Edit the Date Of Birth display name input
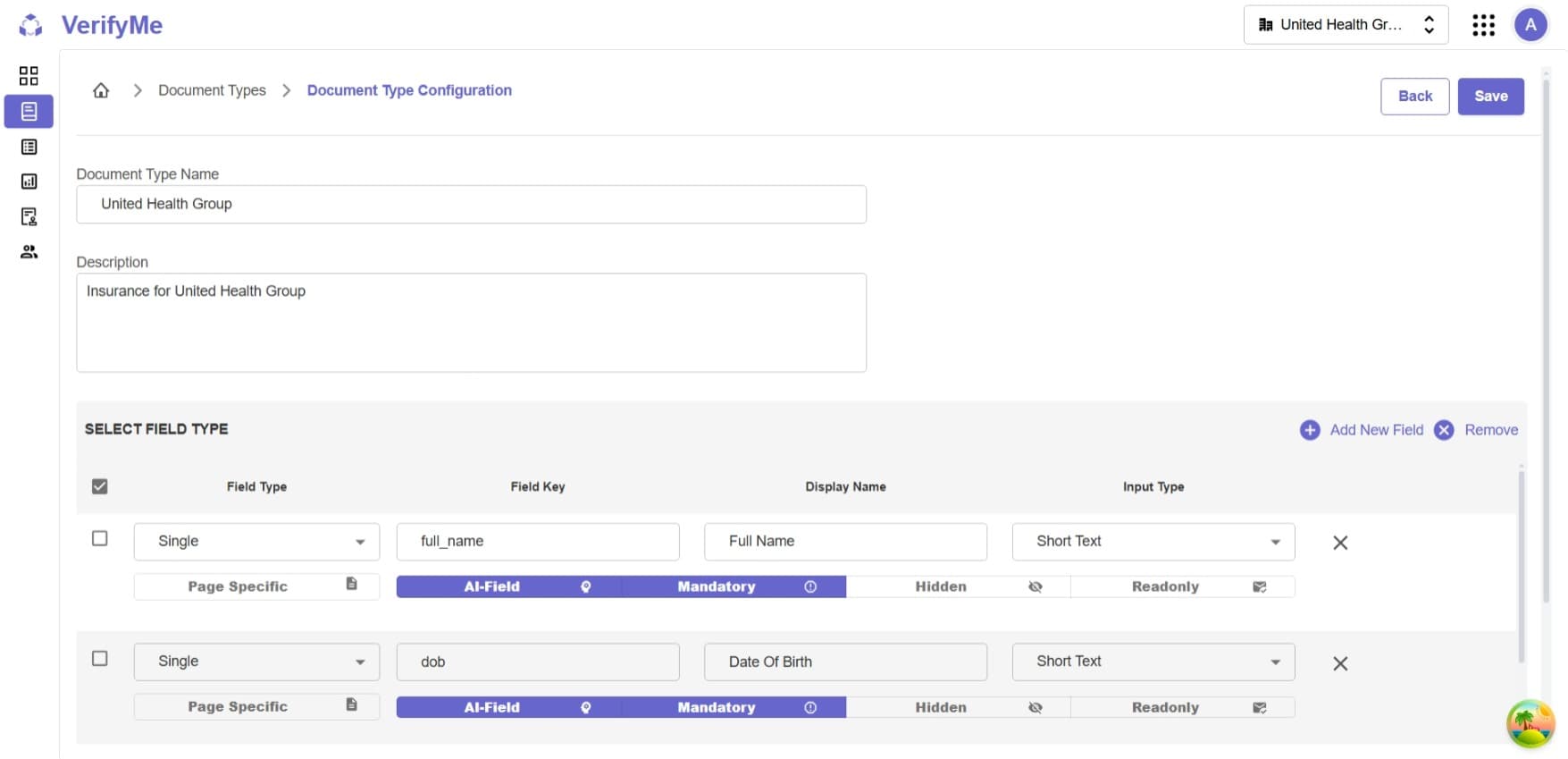 pos(845,662)
